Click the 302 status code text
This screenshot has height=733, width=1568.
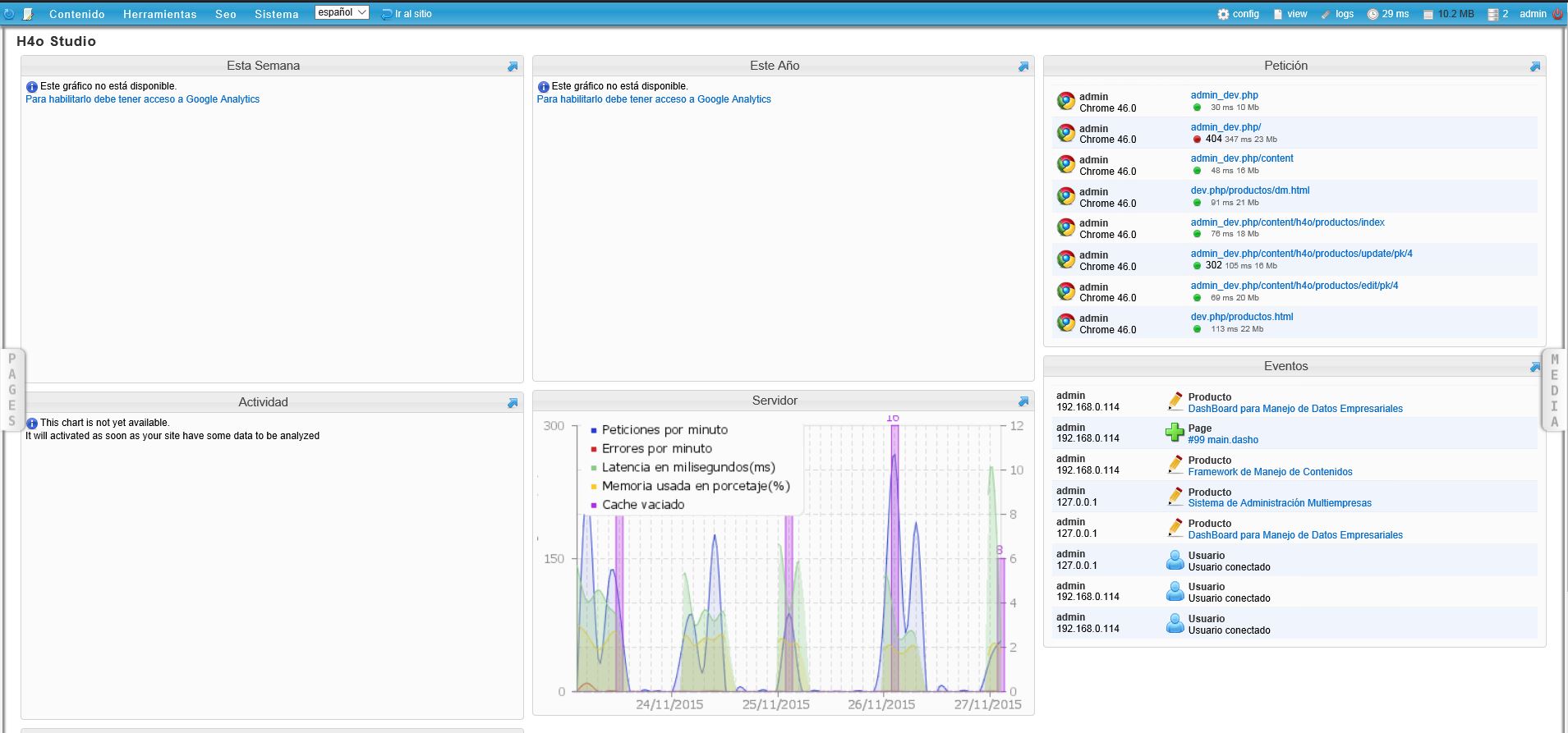click(x=1214, y=265)
